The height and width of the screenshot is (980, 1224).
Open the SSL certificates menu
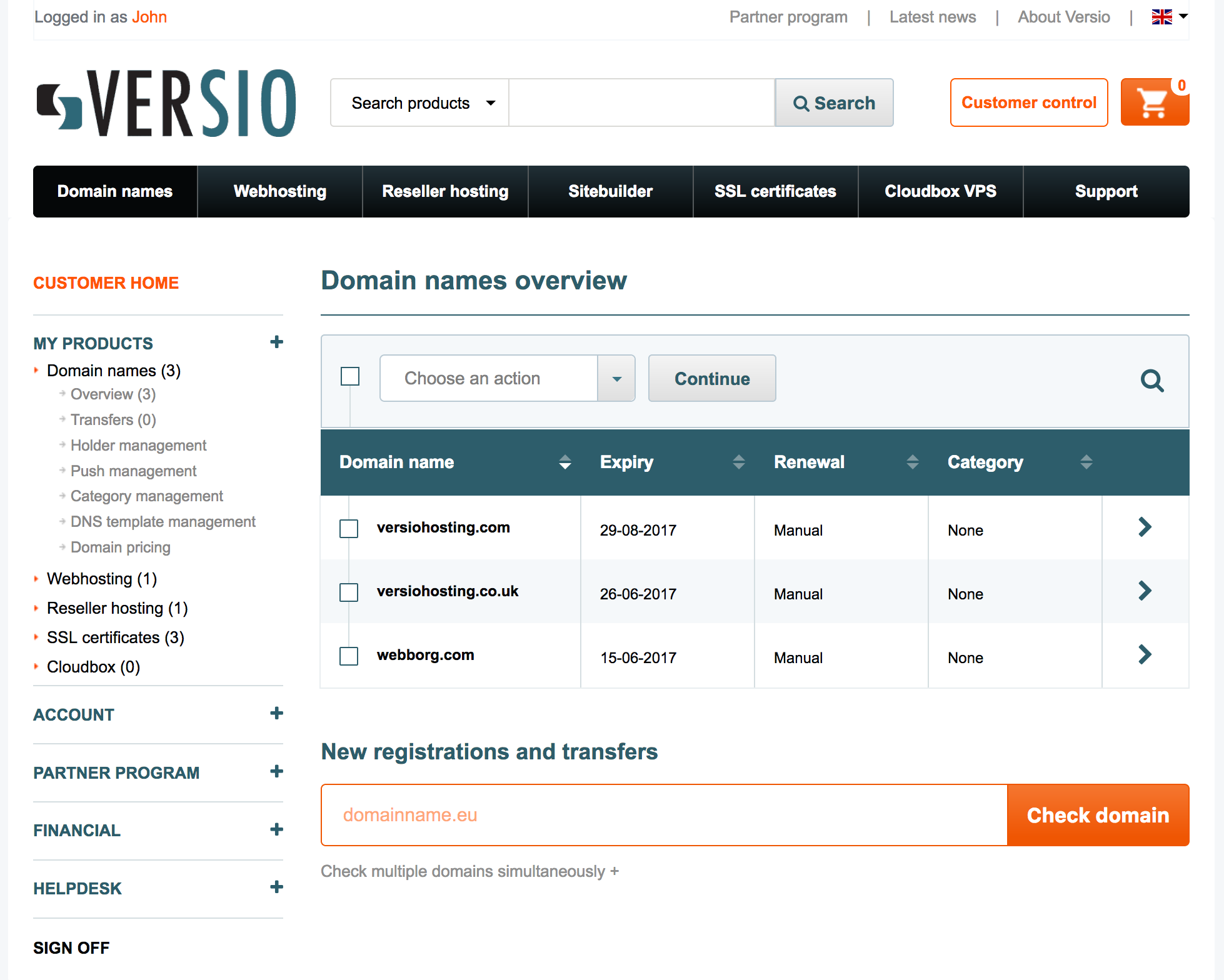click(775, 191)
